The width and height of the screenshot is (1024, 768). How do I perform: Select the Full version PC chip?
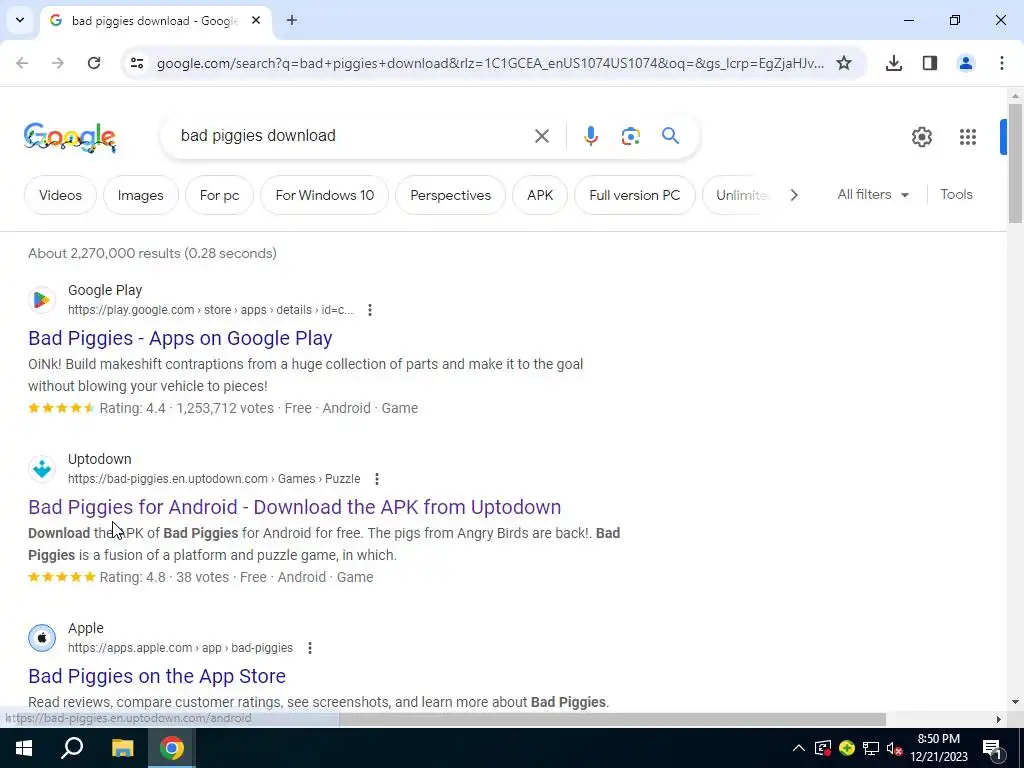(x=635, y=195)
